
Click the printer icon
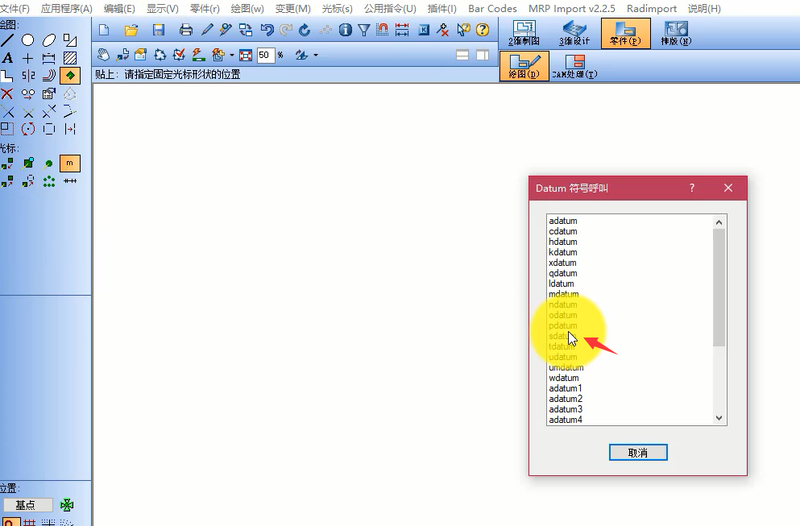point(186,30)
